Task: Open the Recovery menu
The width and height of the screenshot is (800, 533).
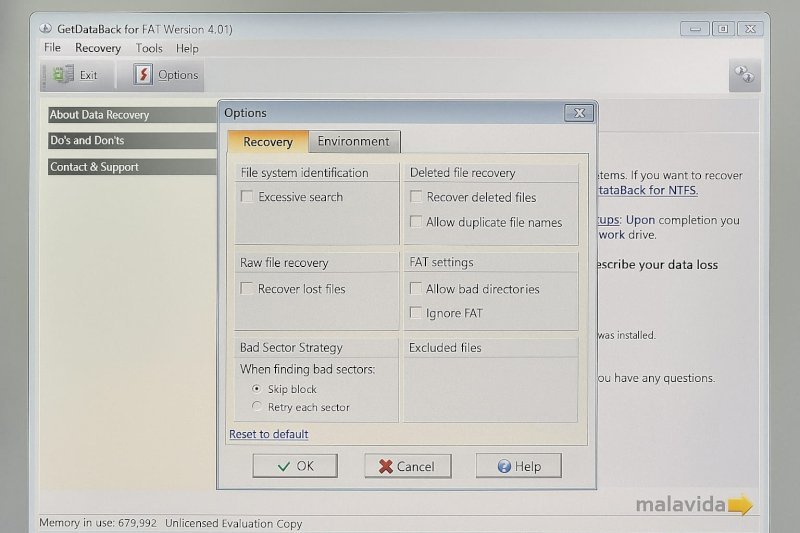Action: point(98,48)
